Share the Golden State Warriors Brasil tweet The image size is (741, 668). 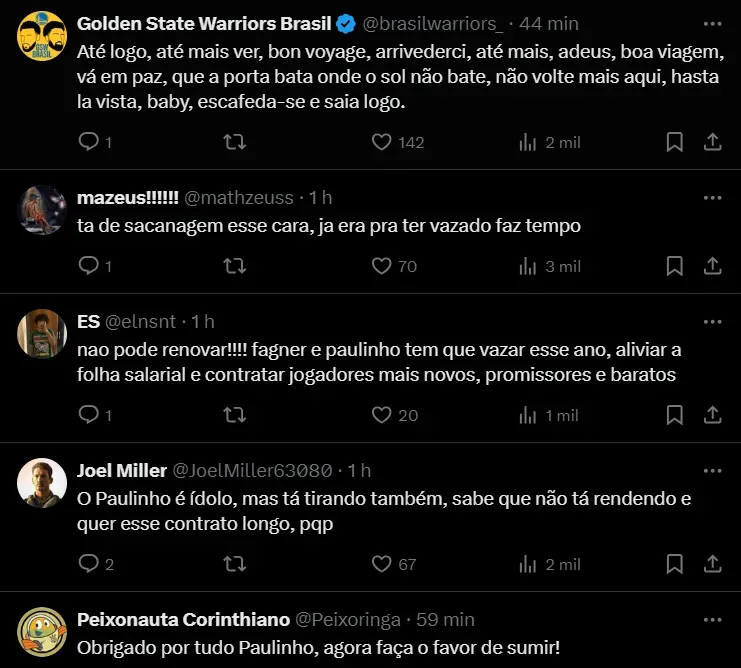pos(713,142)
